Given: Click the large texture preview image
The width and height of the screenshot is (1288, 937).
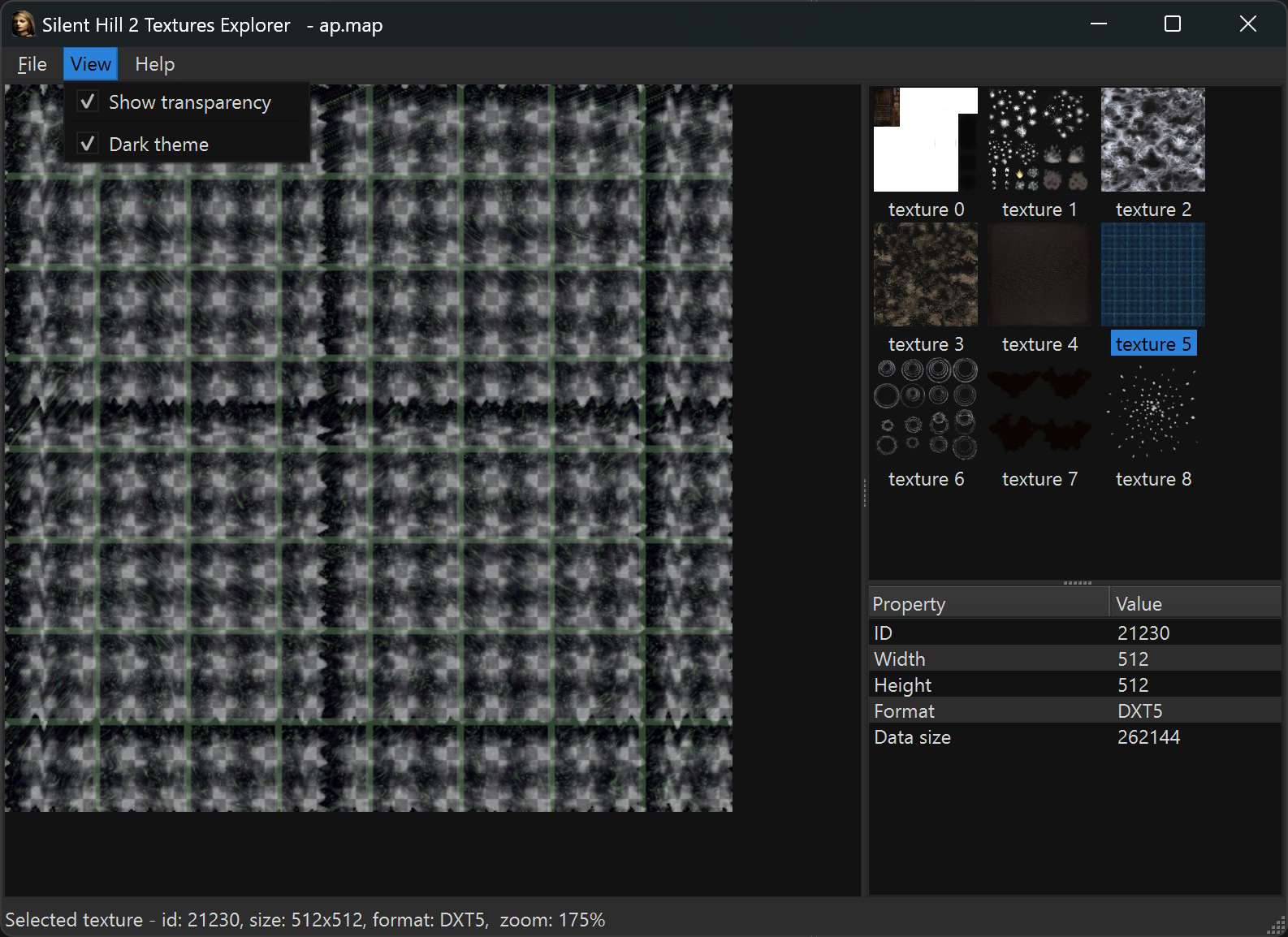Looking at the screenshot, I should pyautogui.click(x=369, y=448).
